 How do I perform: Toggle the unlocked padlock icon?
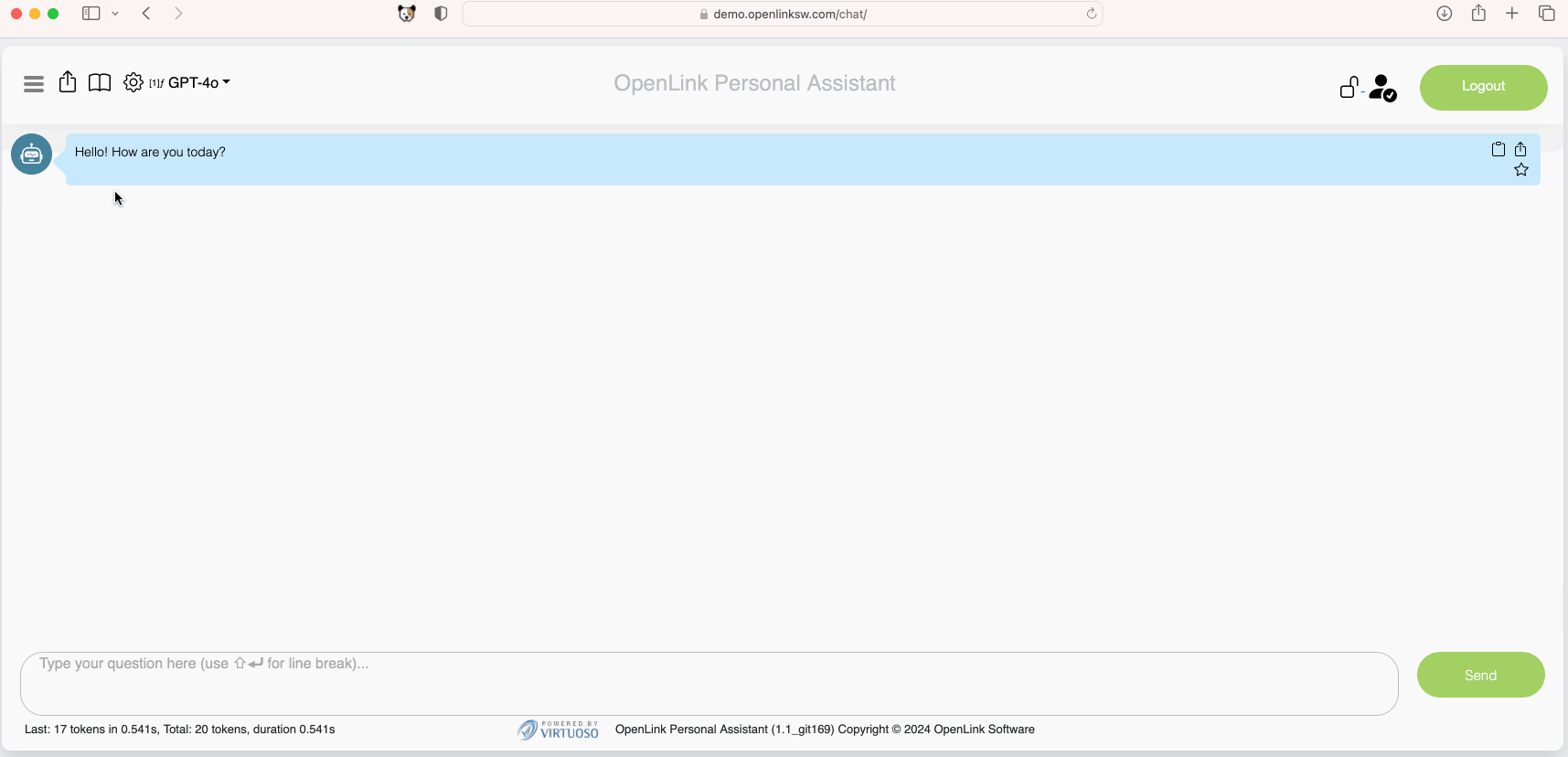pos(1349,86)
